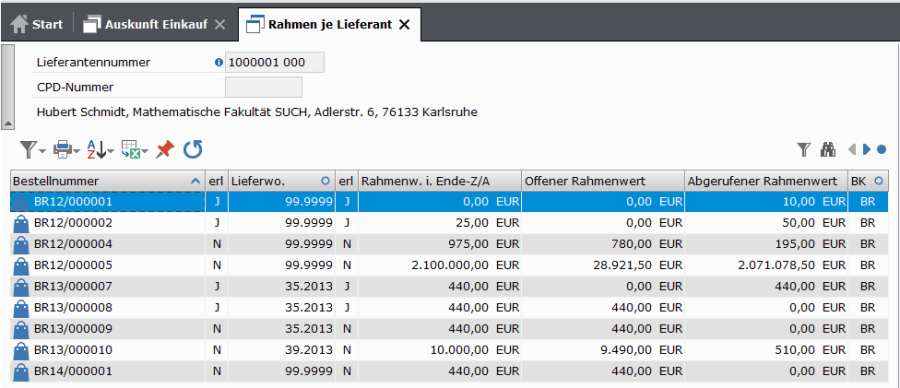
Task: Click the info icon beside Lieferantennummer
Action: click(x=218, y=63)
